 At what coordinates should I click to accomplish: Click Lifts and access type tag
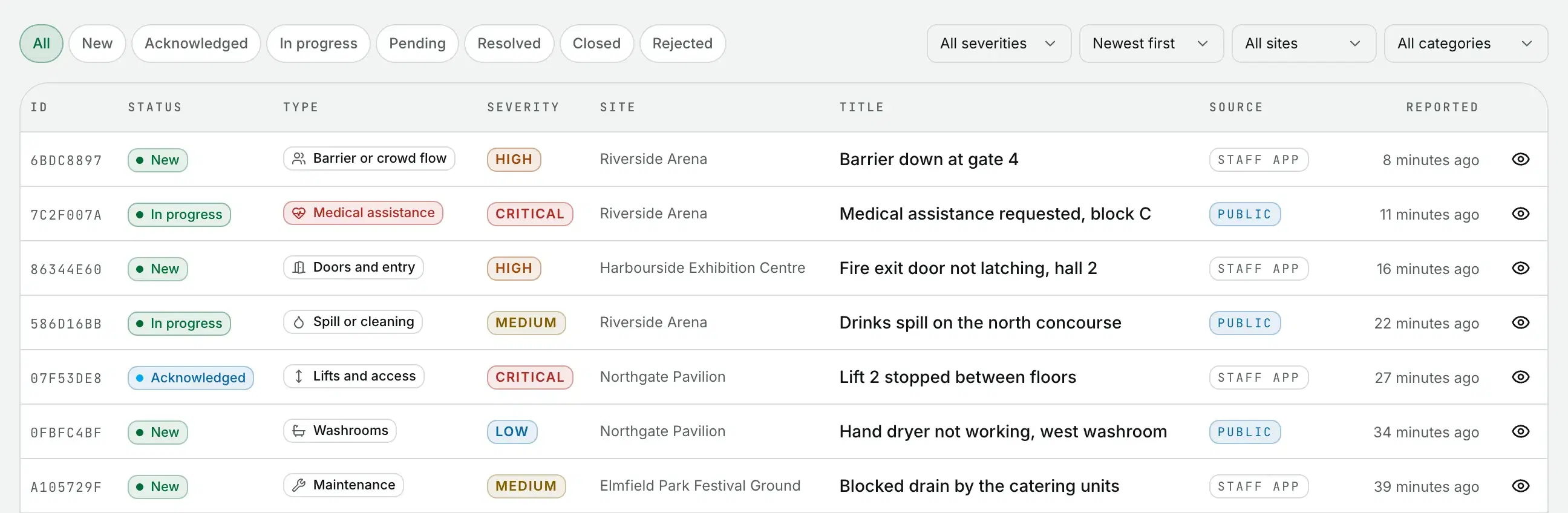(354, 377)
